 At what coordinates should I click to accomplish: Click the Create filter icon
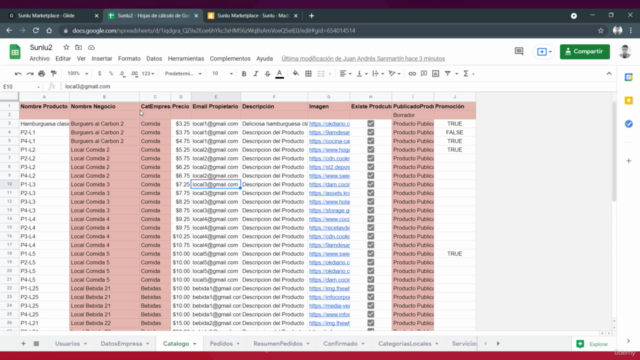pyautogui.click(x=448, y=74)
